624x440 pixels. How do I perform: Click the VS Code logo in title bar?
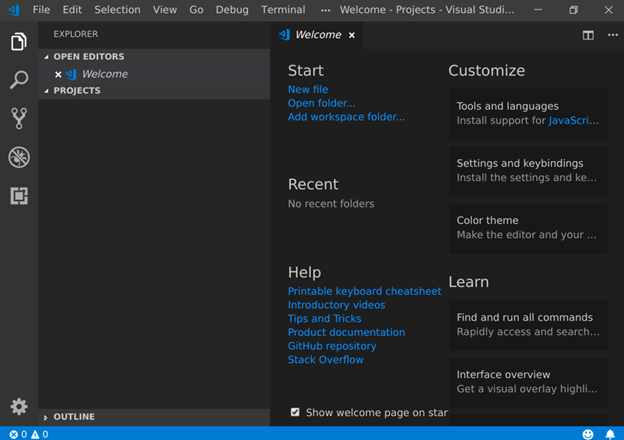click(14, 10)
